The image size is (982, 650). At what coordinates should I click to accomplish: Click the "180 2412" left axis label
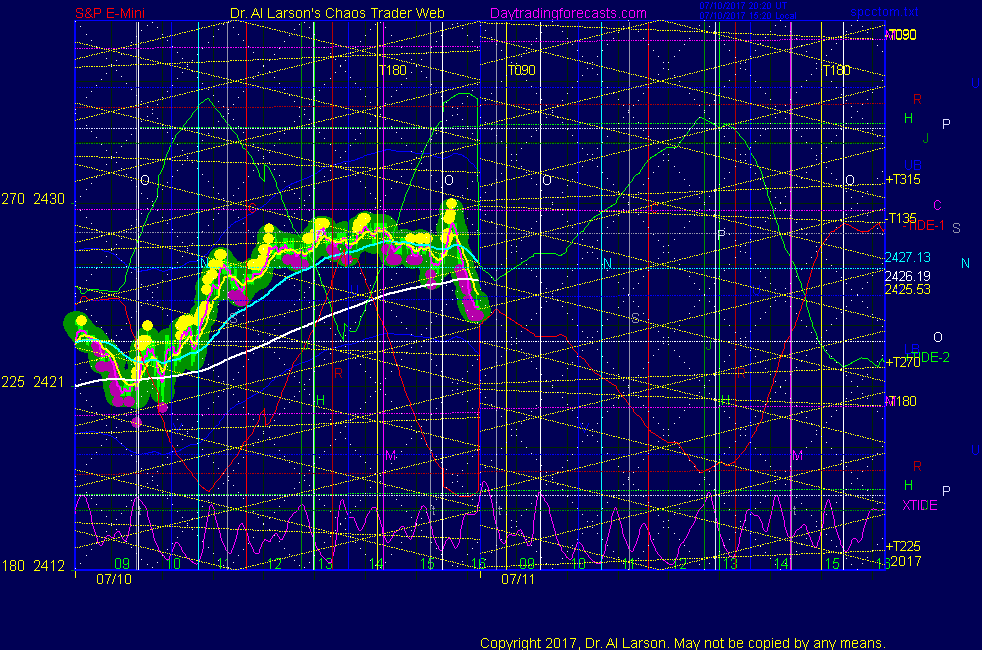coord(33,566)
